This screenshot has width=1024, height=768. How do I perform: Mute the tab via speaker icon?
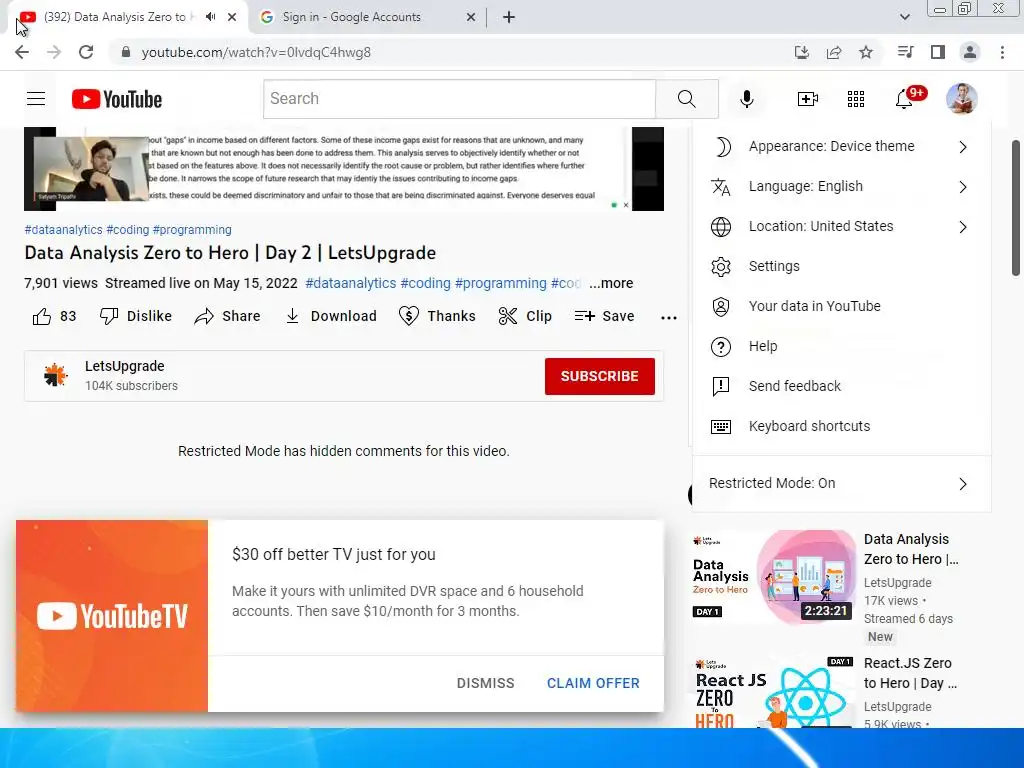(x=210, y=17)
